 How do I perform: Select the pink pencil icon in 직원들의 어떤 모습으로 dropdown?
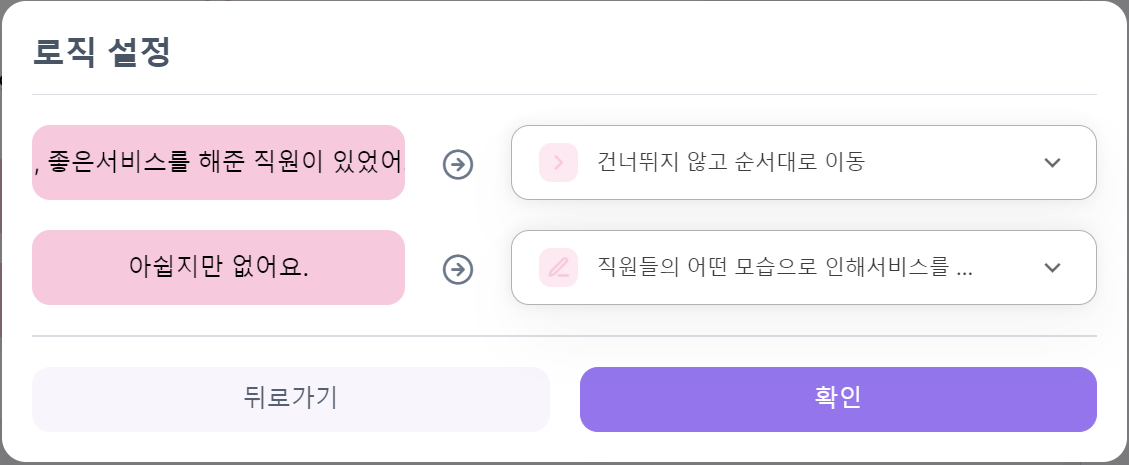(x=559, y=268)
